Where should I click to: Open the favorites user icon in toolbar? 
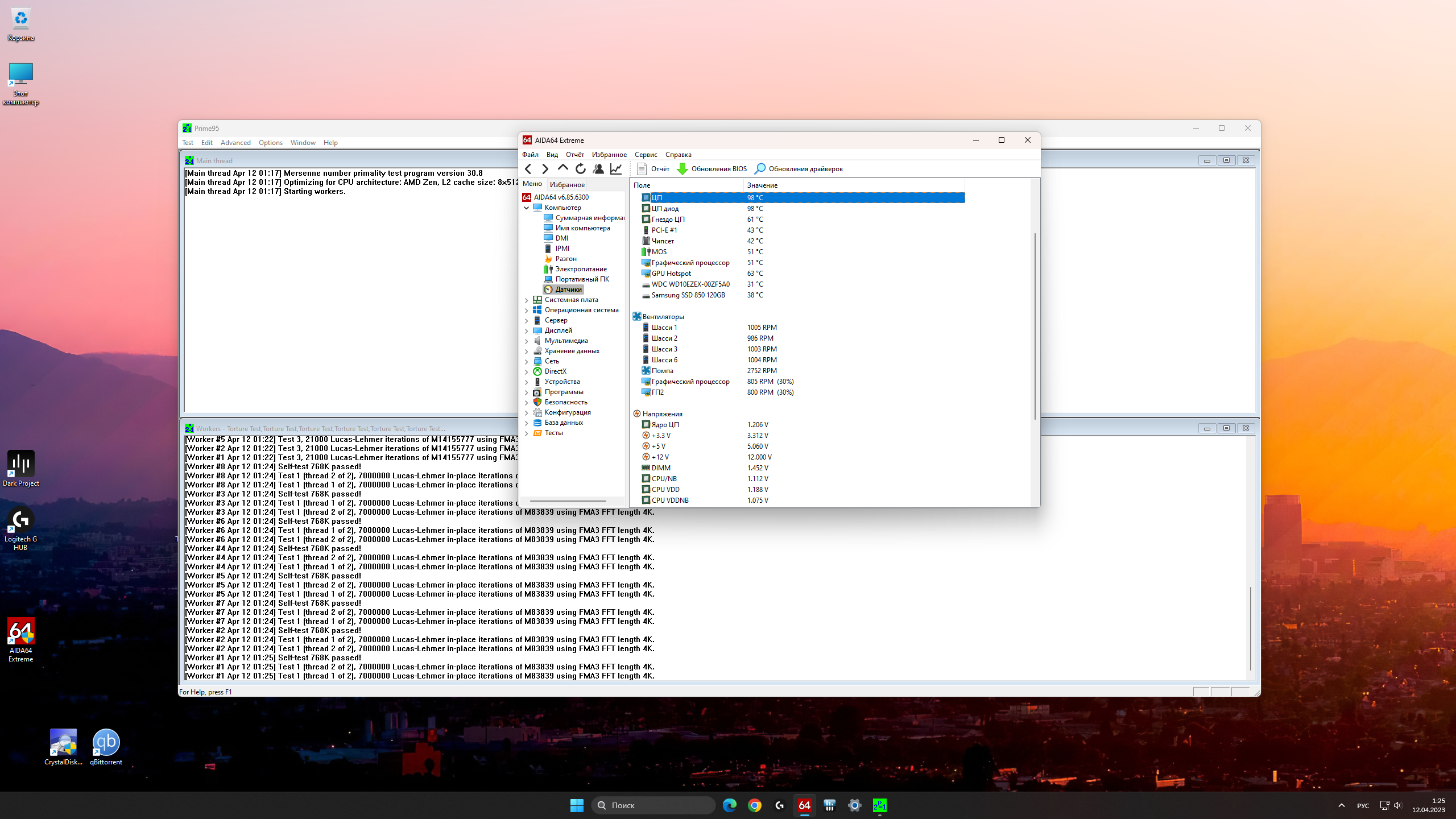click(x=598, y=168)
